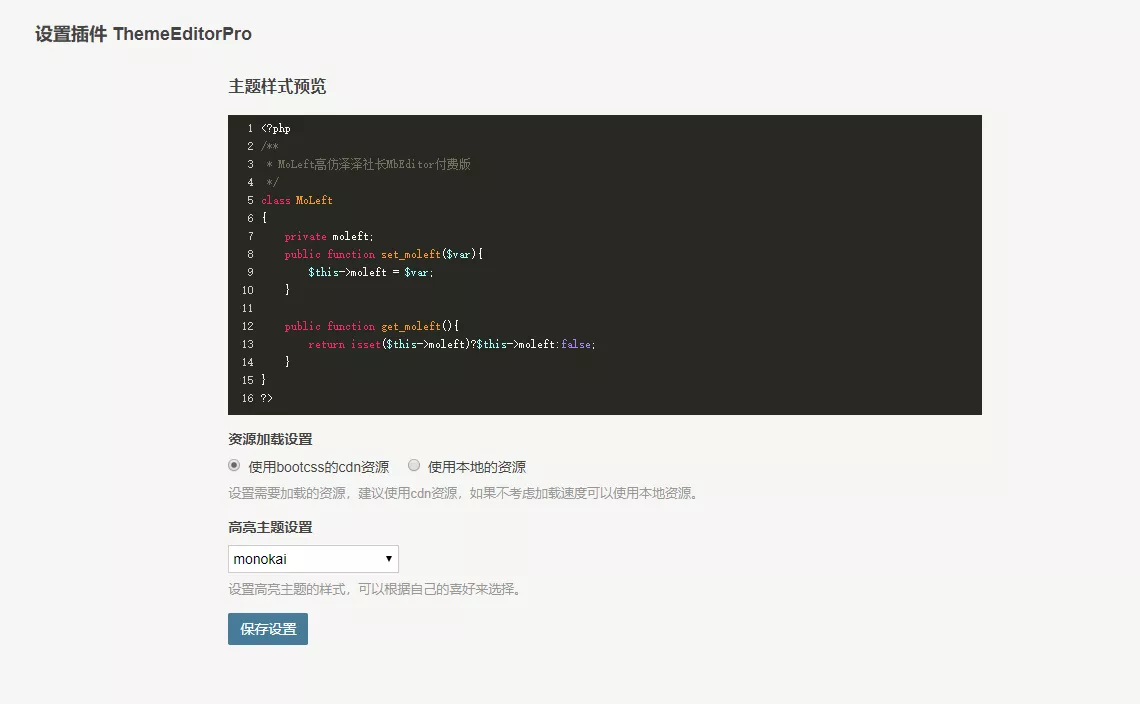Click the 保存设置 save button

[x=267, y=628]
